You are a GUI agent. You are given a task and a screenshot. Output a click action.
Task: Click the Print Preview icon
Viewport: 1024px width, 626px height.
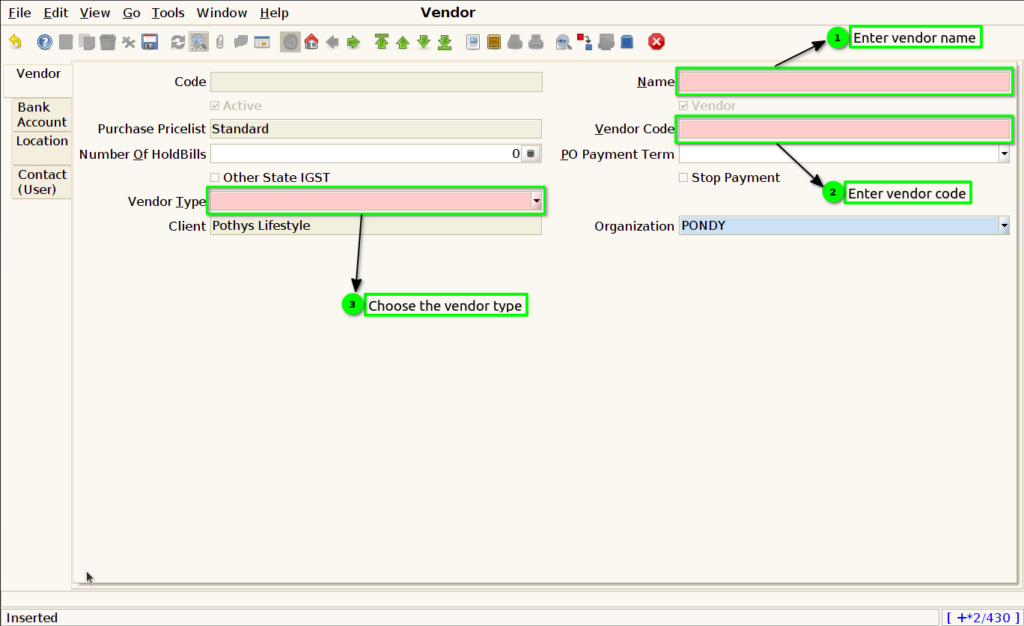tap(515, 42)
